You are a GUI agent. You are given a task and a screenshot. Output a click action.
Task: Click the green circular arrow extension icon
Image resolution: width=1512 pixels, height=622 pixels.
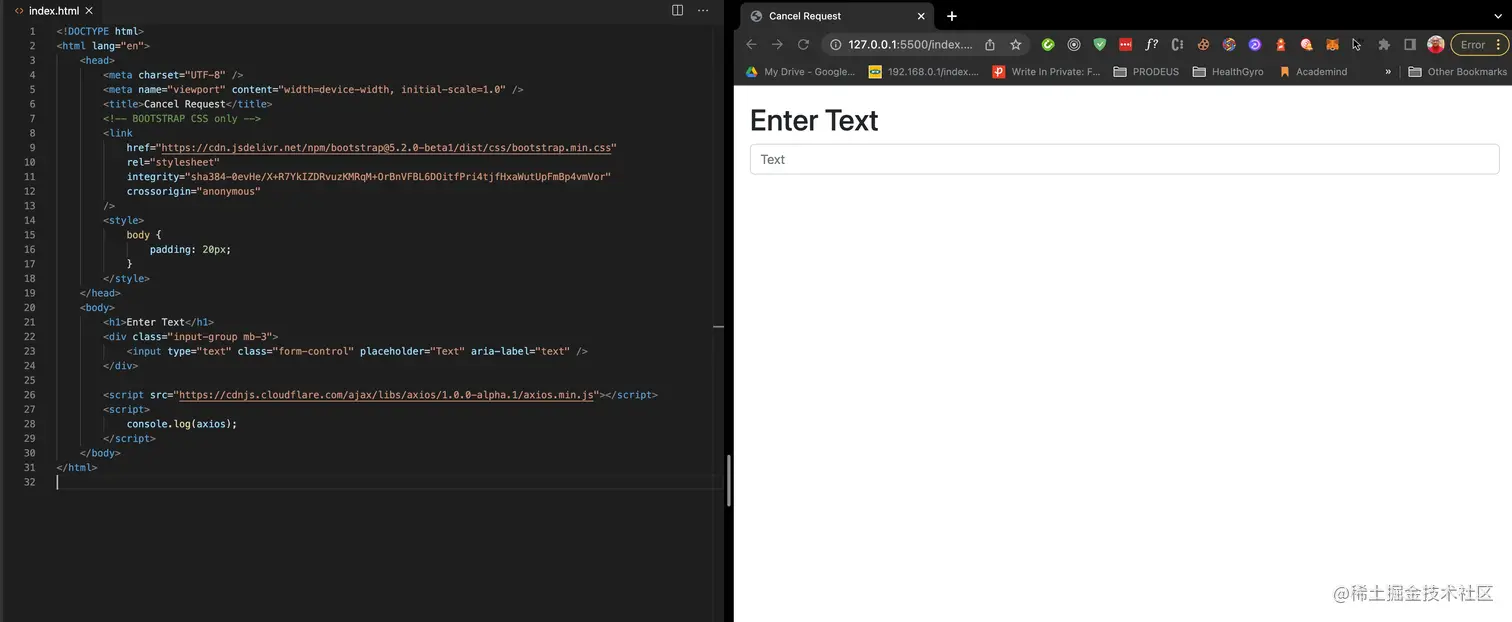pos(1048,44)
